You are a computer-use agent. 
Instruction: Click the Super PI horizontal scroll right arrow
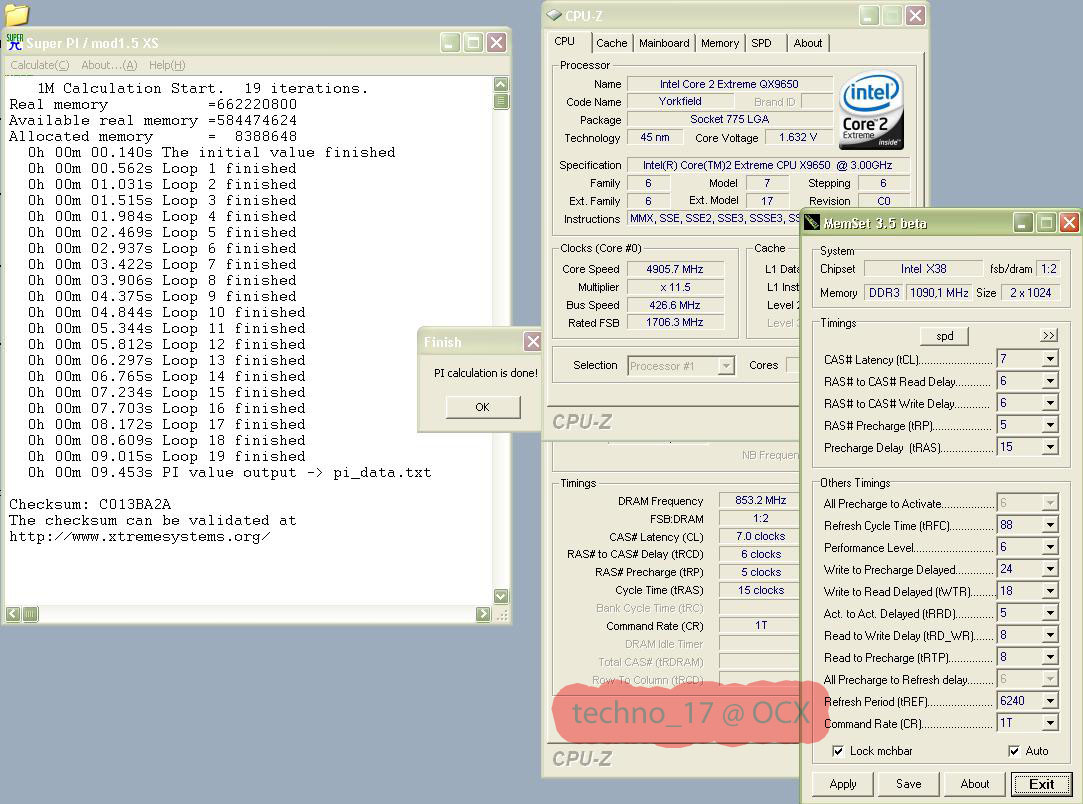[x=483, y=614]
